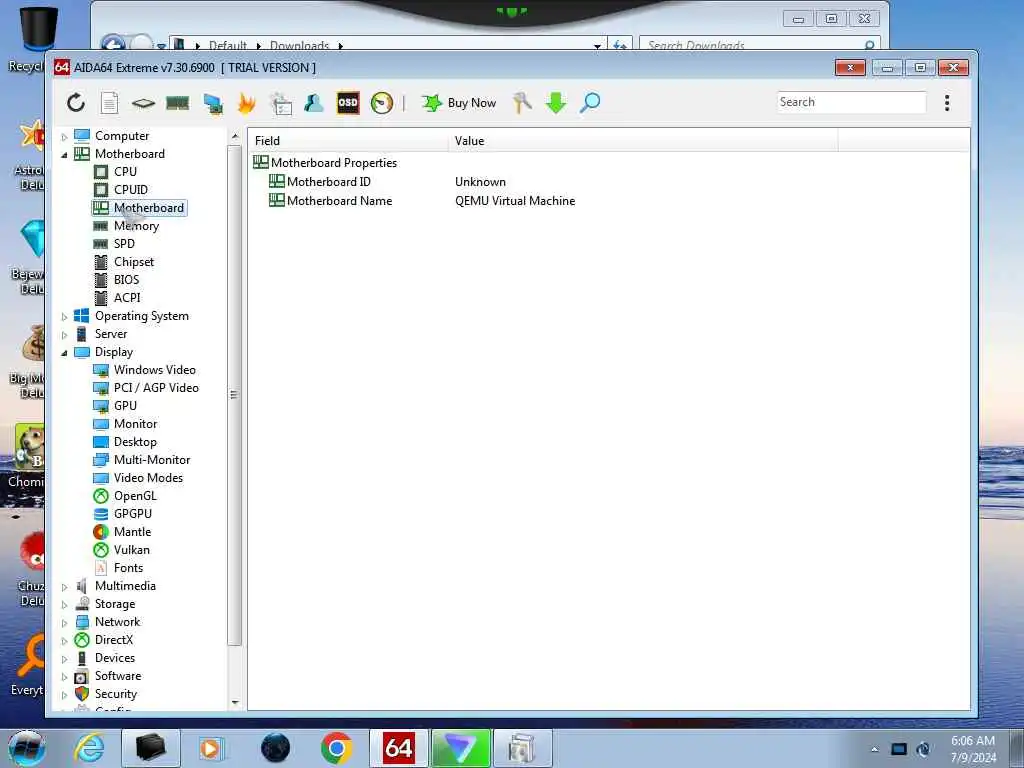
Task: Click the user profile toolbar icon
Action: tap(313, 103)
